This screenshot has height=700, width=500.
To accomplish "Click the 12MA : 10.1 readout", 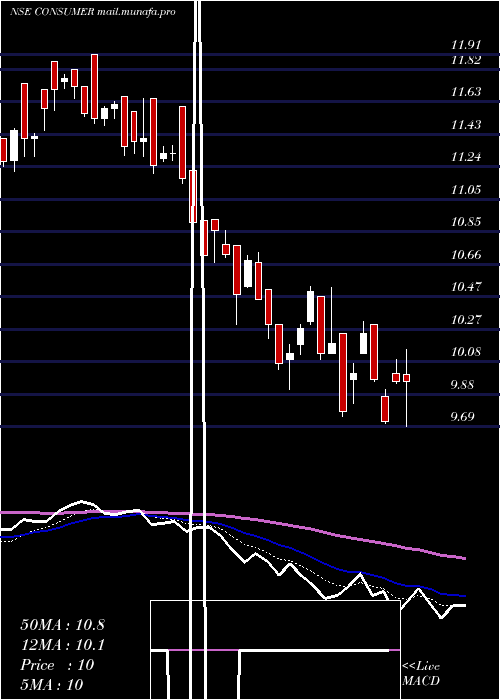I will pos(62,645).
